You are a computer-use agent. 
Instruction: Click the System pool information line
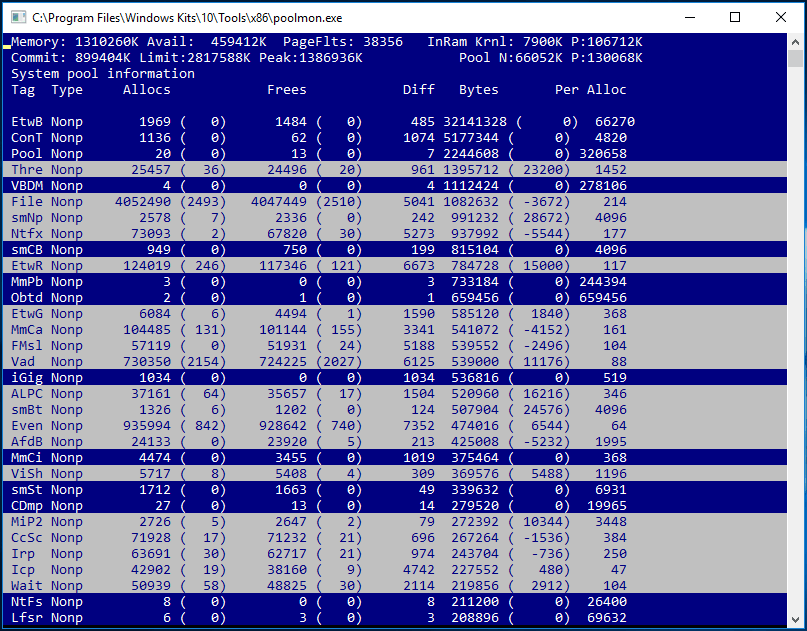(x=102, y=74)
